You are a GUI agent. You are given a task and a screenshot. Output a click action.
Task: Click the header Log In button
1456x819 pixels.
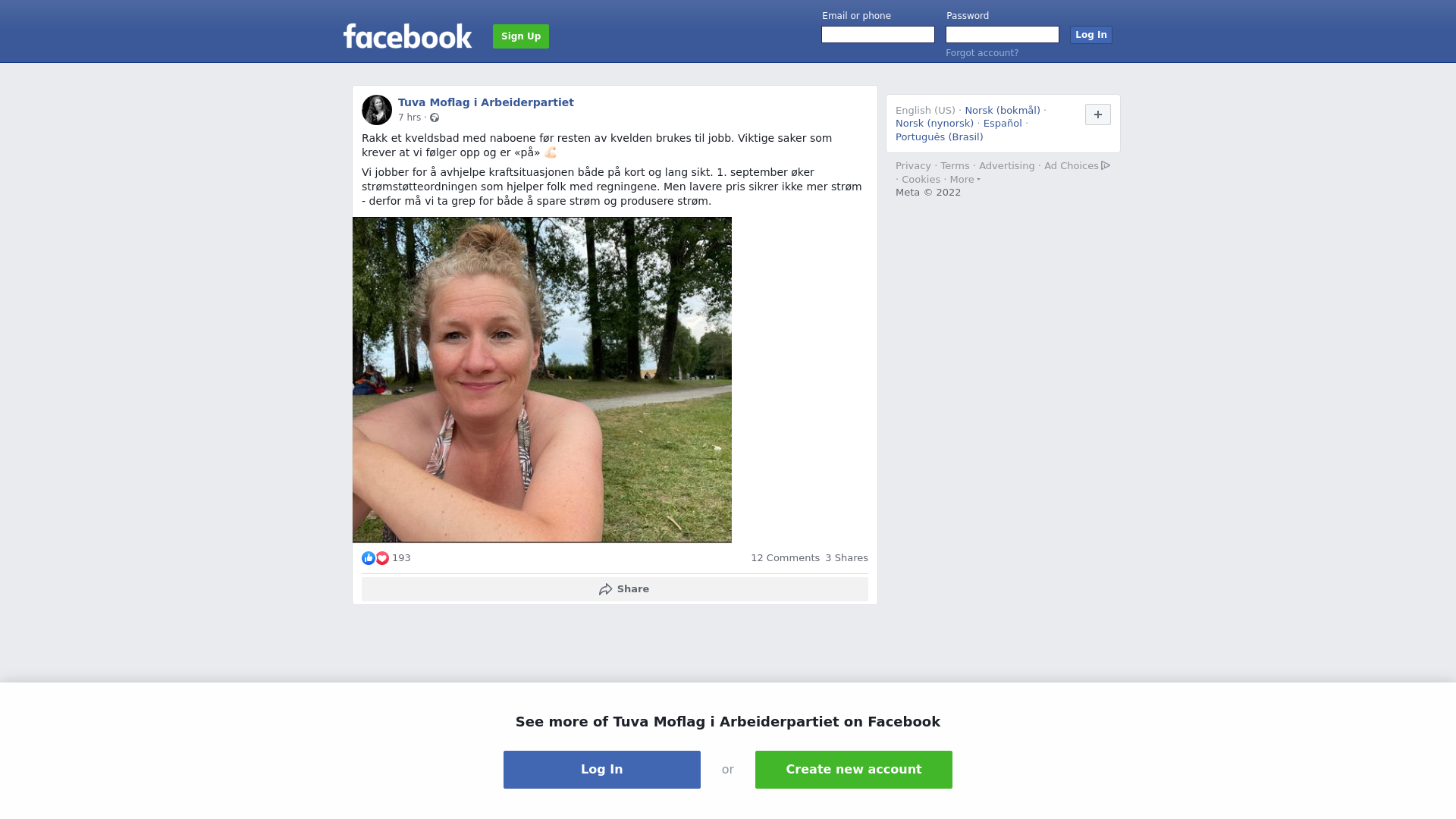(1091, 35)
